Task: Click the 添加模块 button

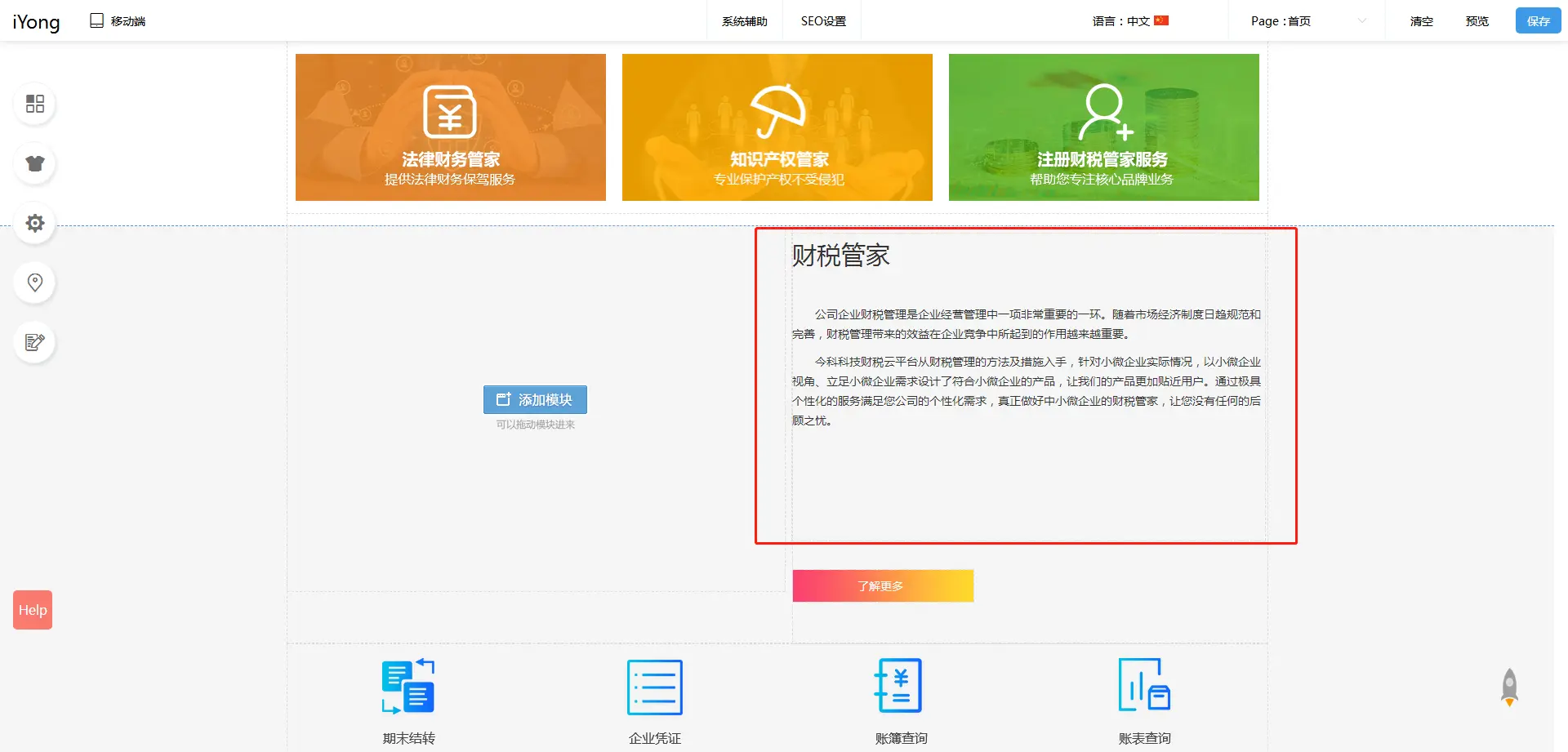Action: (535, 399)
